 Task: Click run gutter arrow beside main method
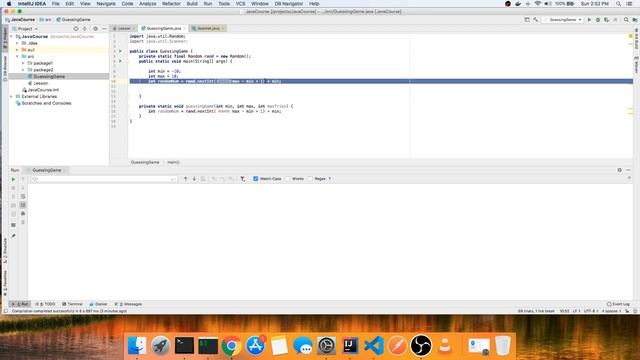[120, 61]
